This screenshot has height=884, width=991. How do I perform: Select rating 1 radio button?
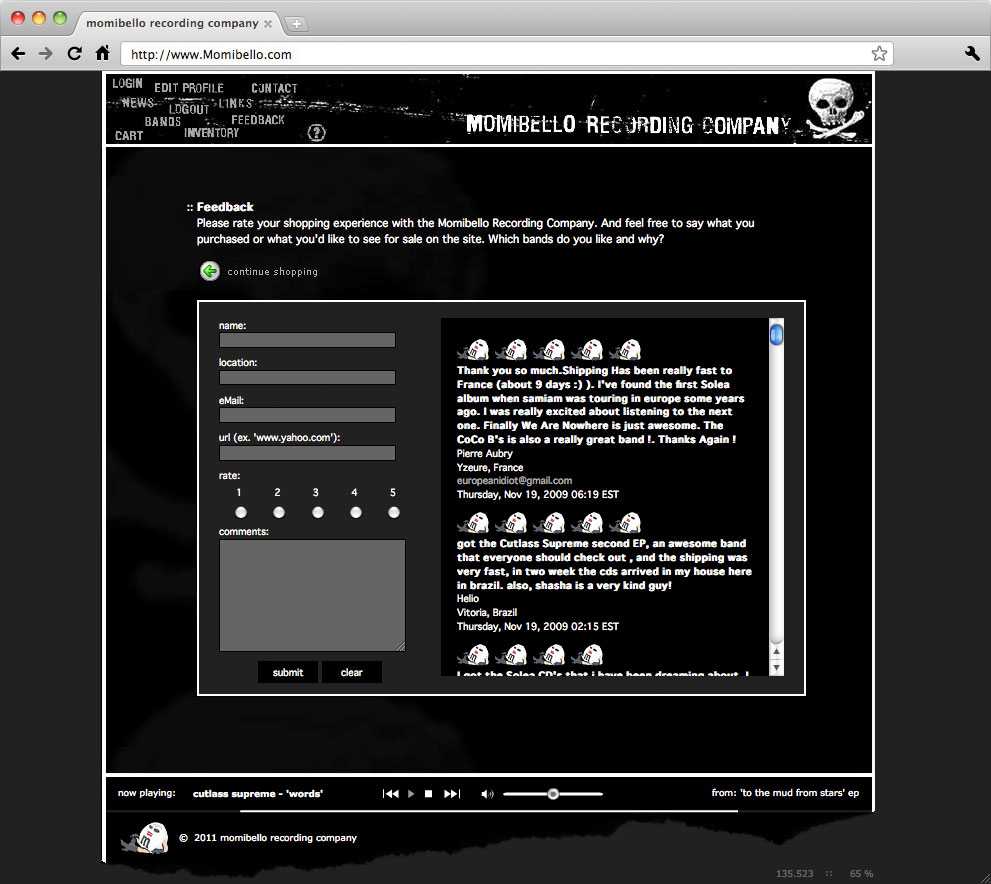pyautogui.click(x=240, y=512)
